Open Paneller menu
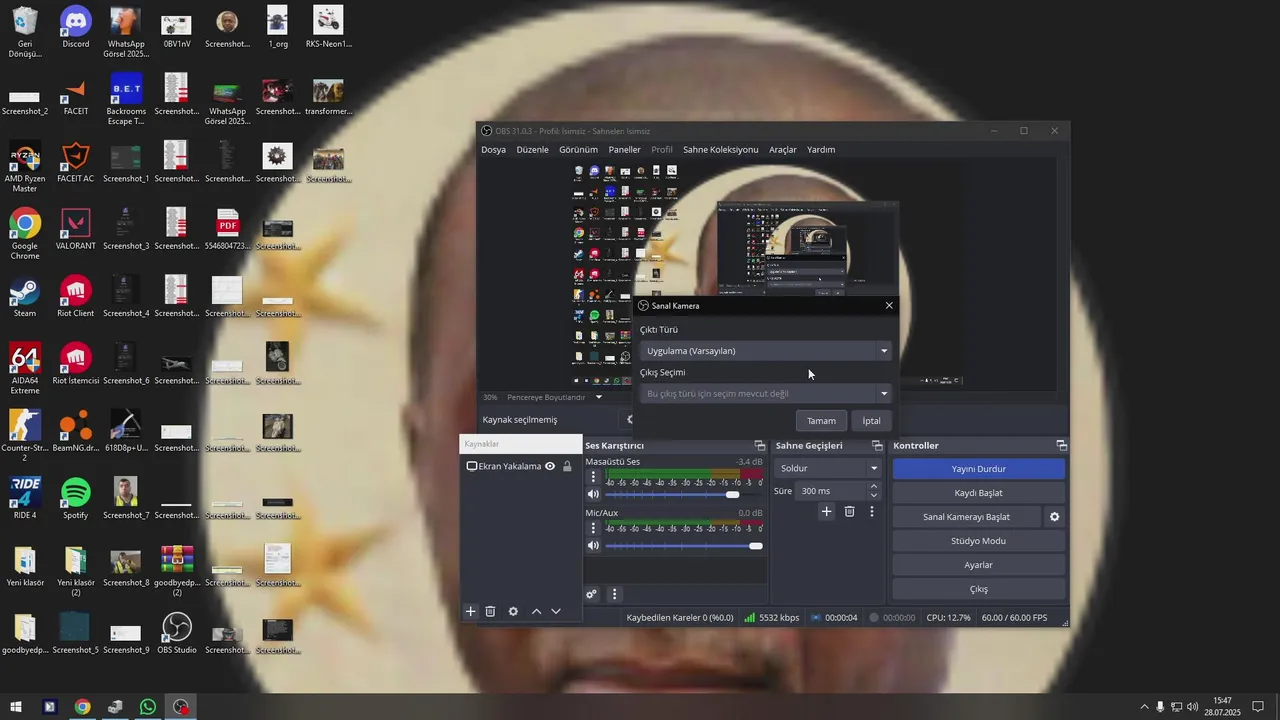Screen dimensions: 1280x720 coord(624,149)
